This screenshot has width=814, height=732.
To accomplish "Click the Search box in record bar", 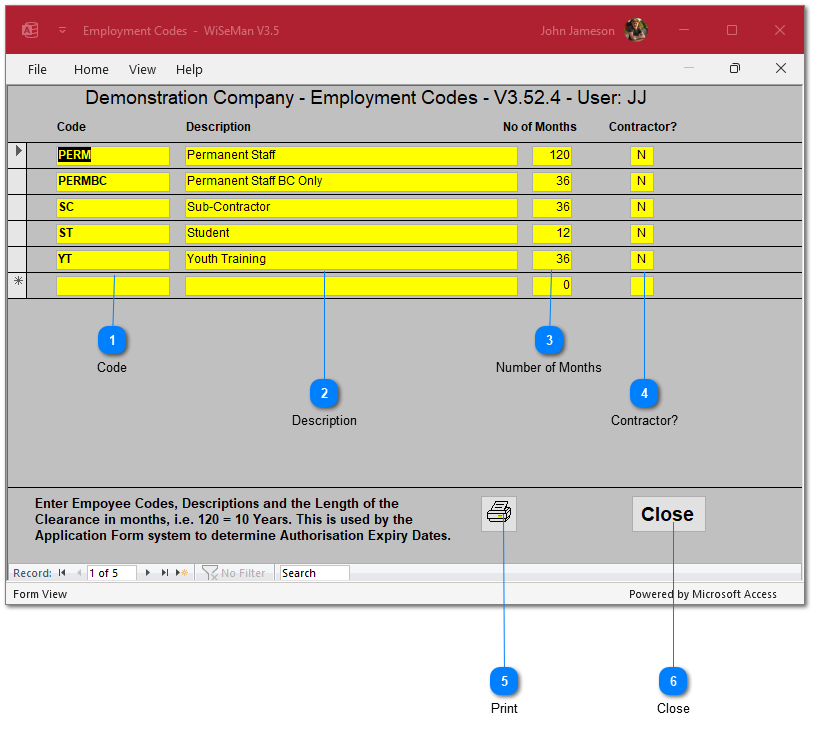I will (314, 573).
